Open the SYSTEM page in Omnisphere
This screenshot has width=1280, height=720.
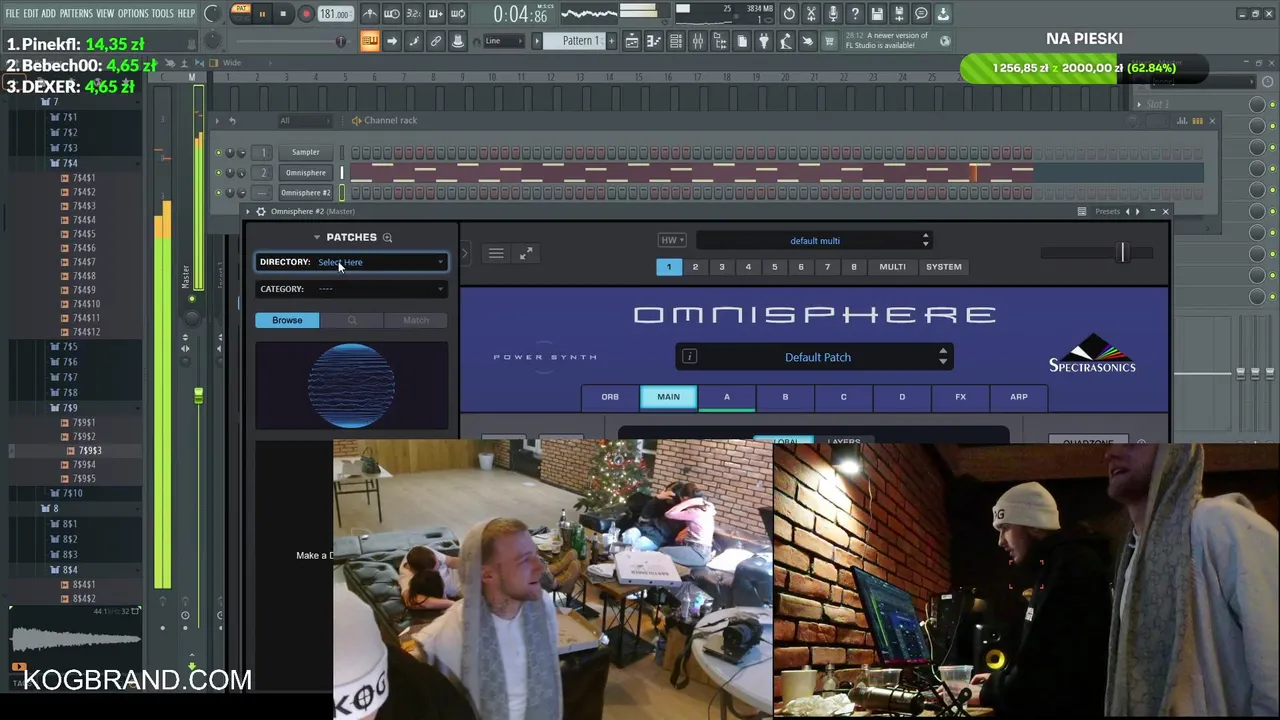tap(944, 267)
